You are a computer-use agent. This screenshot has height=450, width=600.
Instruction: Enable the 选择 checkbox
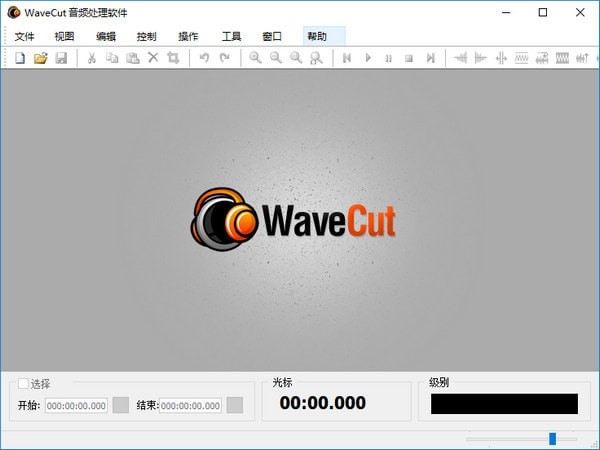[x=23, y=383]
